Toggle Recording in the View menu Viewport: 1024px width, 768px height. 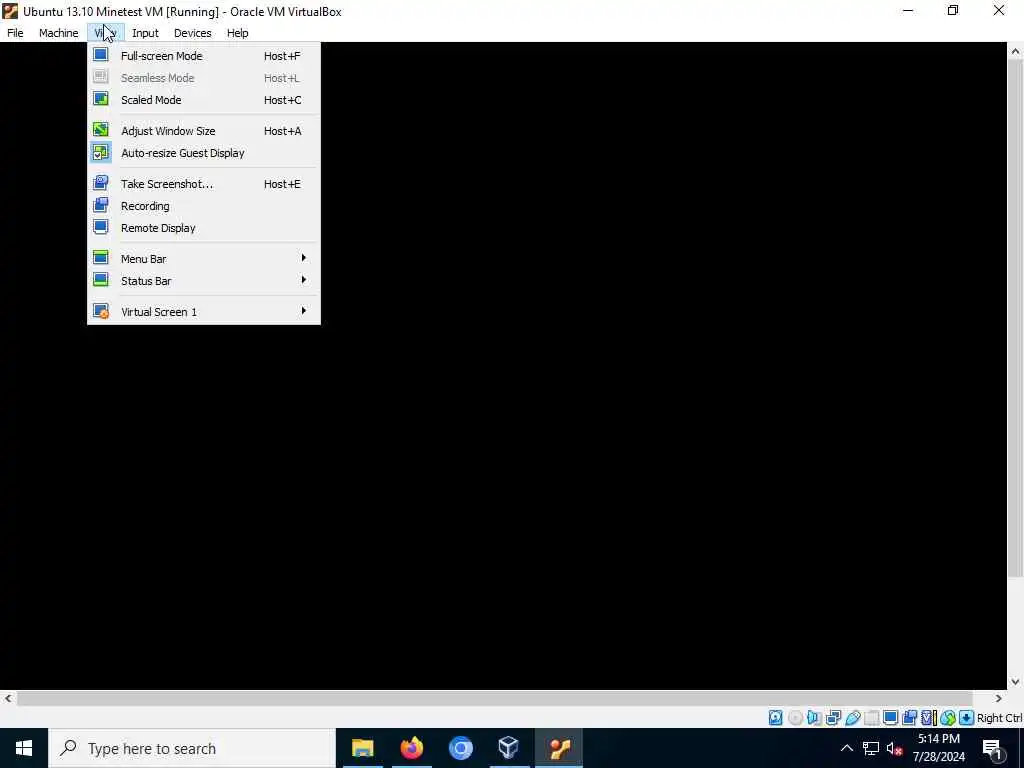(204, 206)
